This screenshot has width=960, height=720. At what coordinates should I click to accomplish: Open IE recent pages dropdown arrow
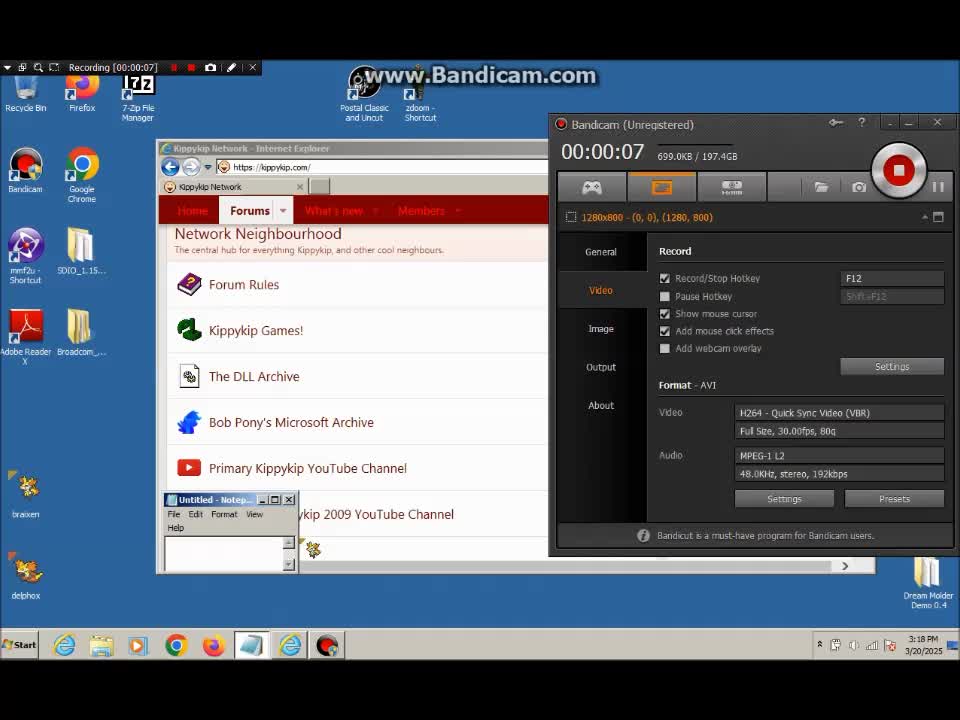[208, 167]
